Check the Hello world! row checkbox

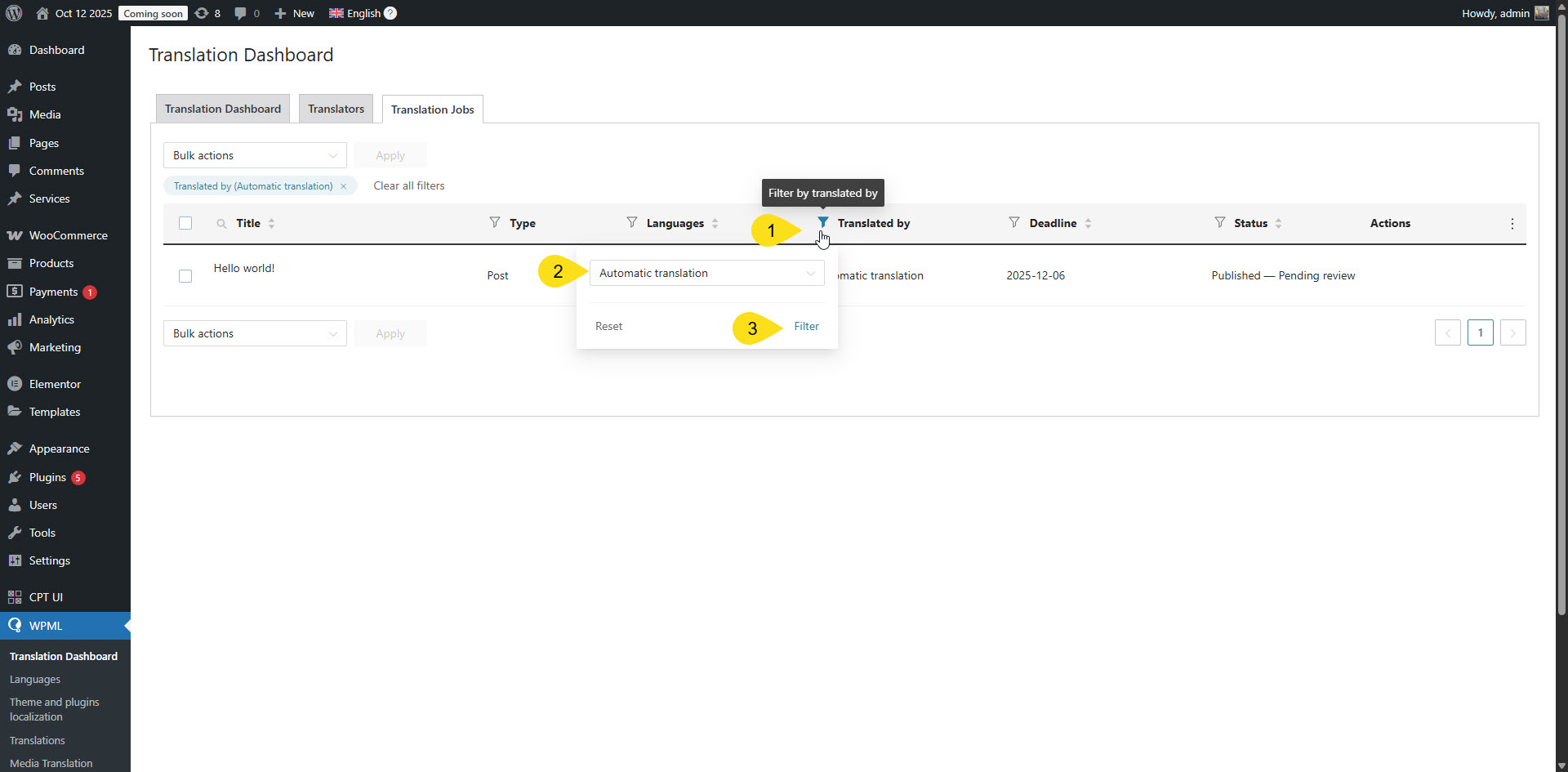point(185,276)
